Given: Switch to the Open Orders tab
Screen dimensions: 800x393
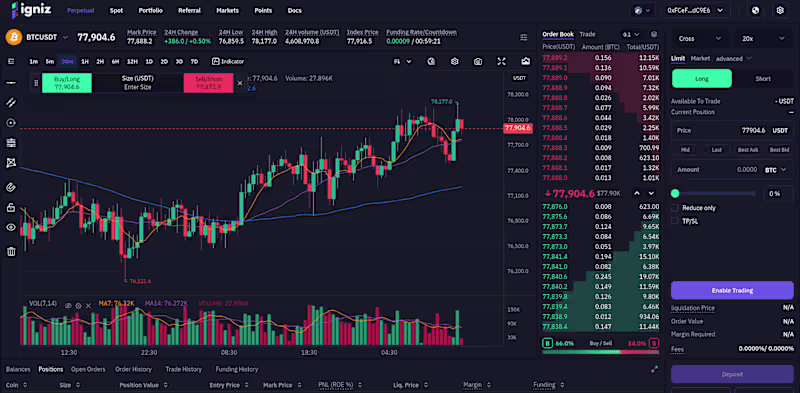Looking at the screenshot, I should click(88, 369).
